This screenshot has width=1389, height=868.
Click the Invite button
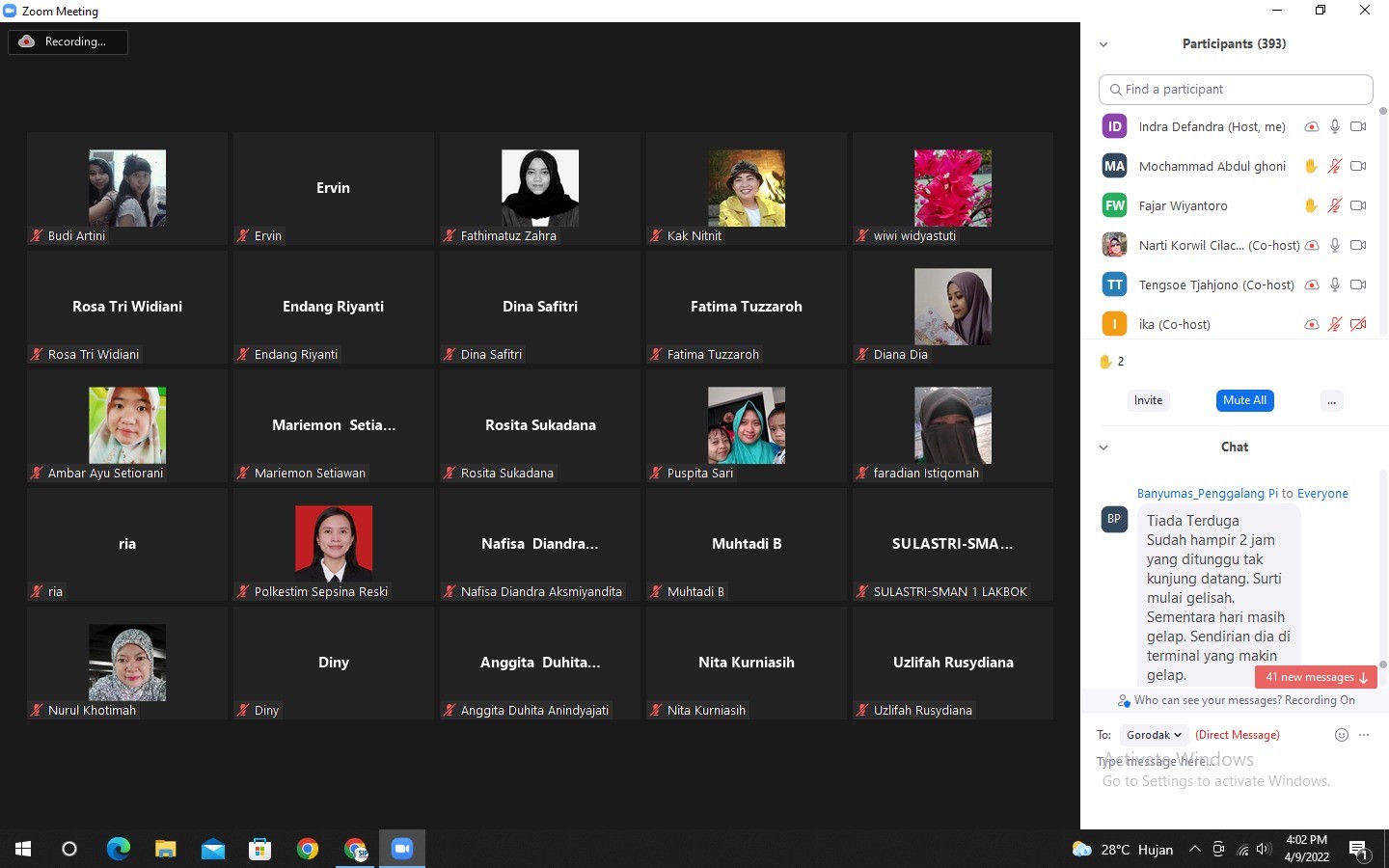[1148, 400]
